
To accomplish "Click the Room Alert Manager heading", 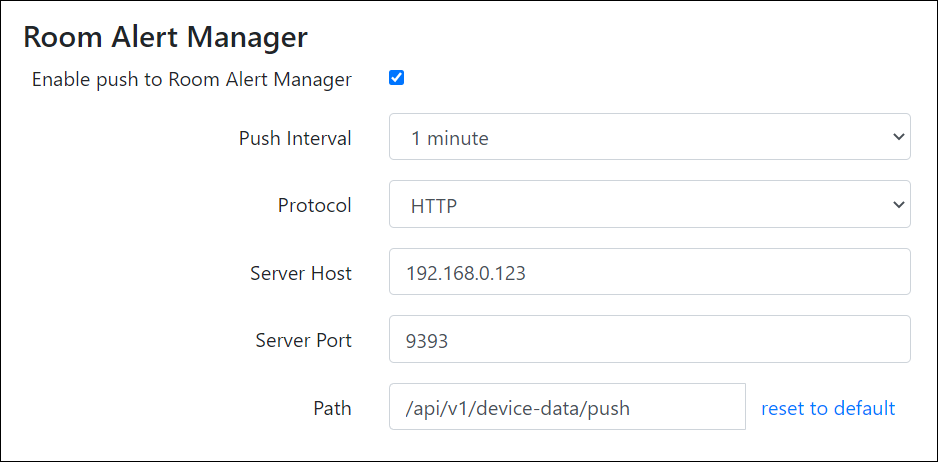I will pyautogui.click(x=165, y=37).
